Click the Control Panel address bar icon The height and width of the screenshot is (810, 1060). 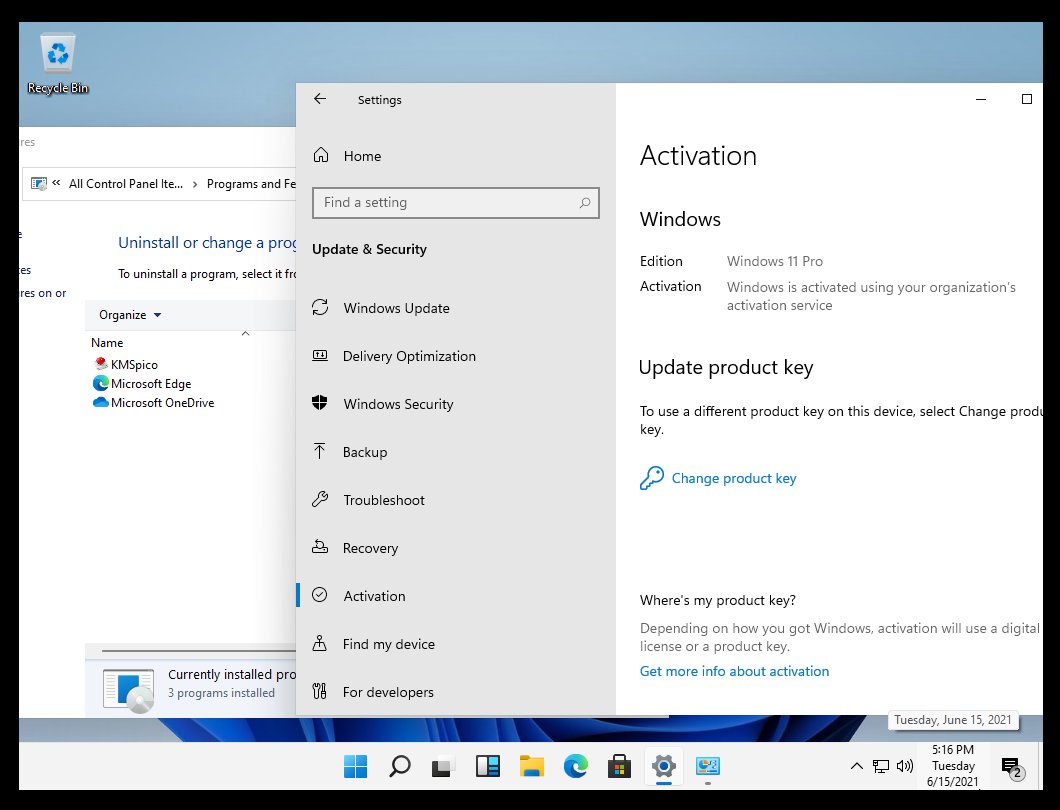[x=39, y=183]
